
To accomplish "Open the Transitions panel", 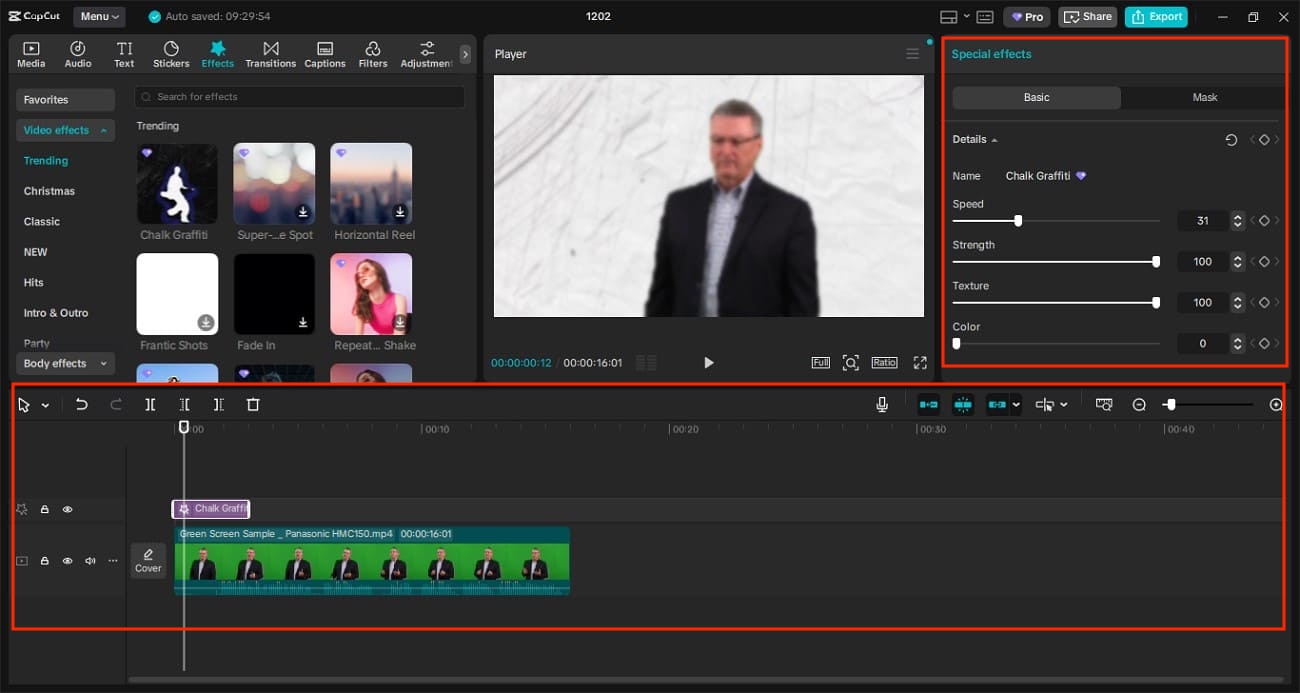I will click(270, 54).
